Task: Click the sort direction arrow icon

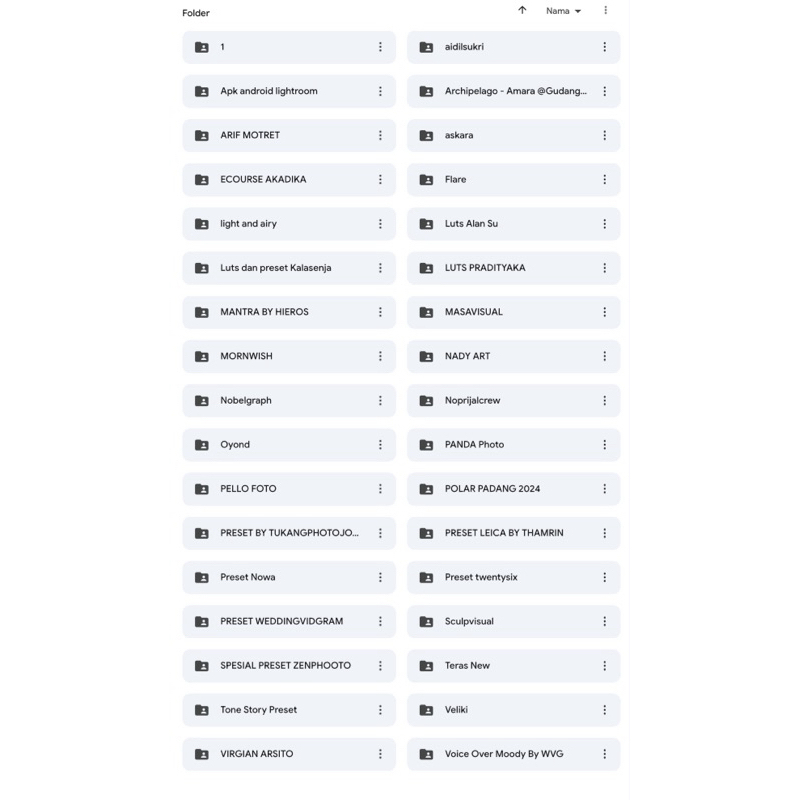Action: click(522, 10)
